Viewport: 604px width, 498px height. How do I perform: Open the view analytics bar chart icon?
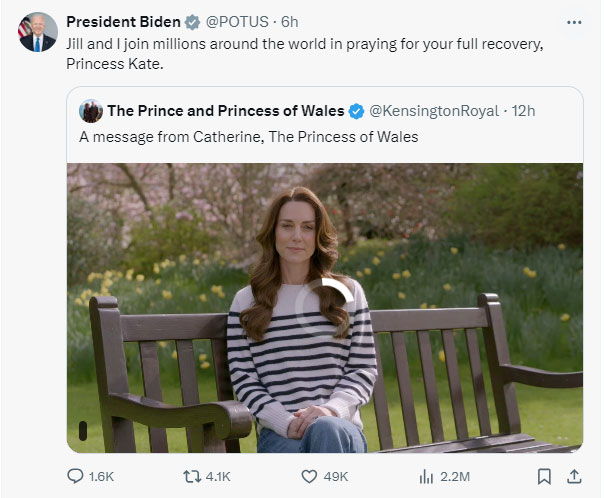tap(425, 476)
